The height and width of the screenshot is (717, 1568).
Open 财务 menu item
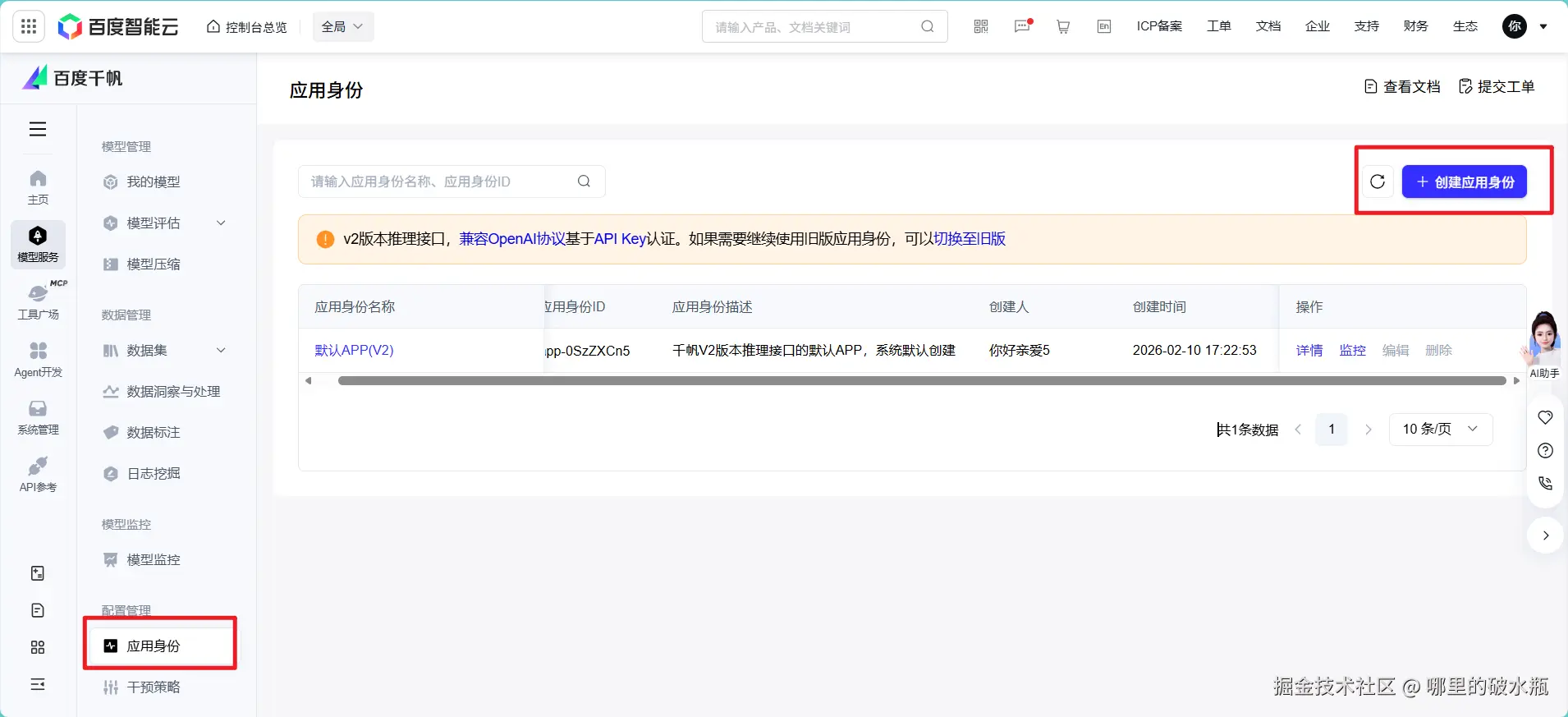point(1416,26)
